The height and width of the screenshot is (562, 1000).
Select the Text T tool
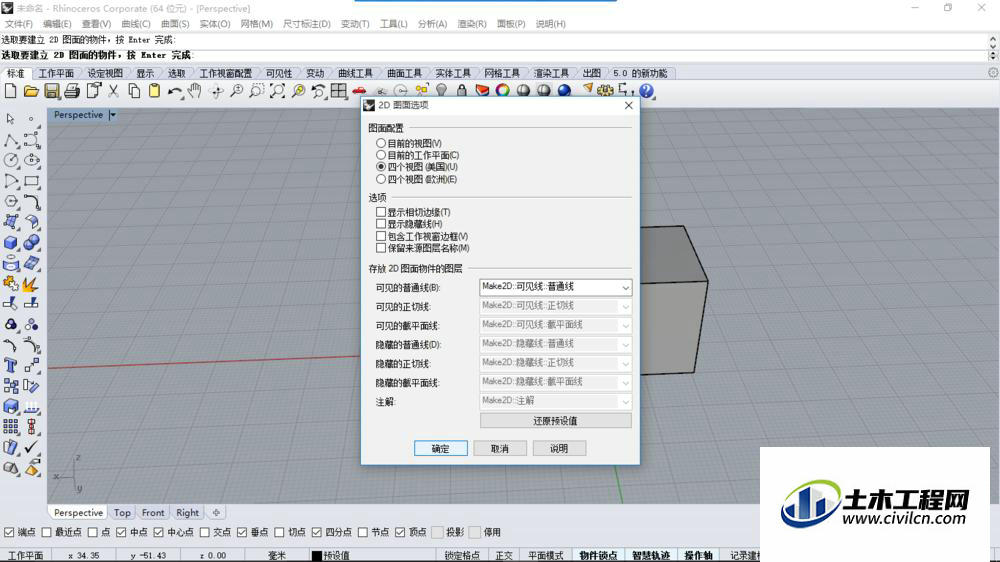click(x=11, y=366)
